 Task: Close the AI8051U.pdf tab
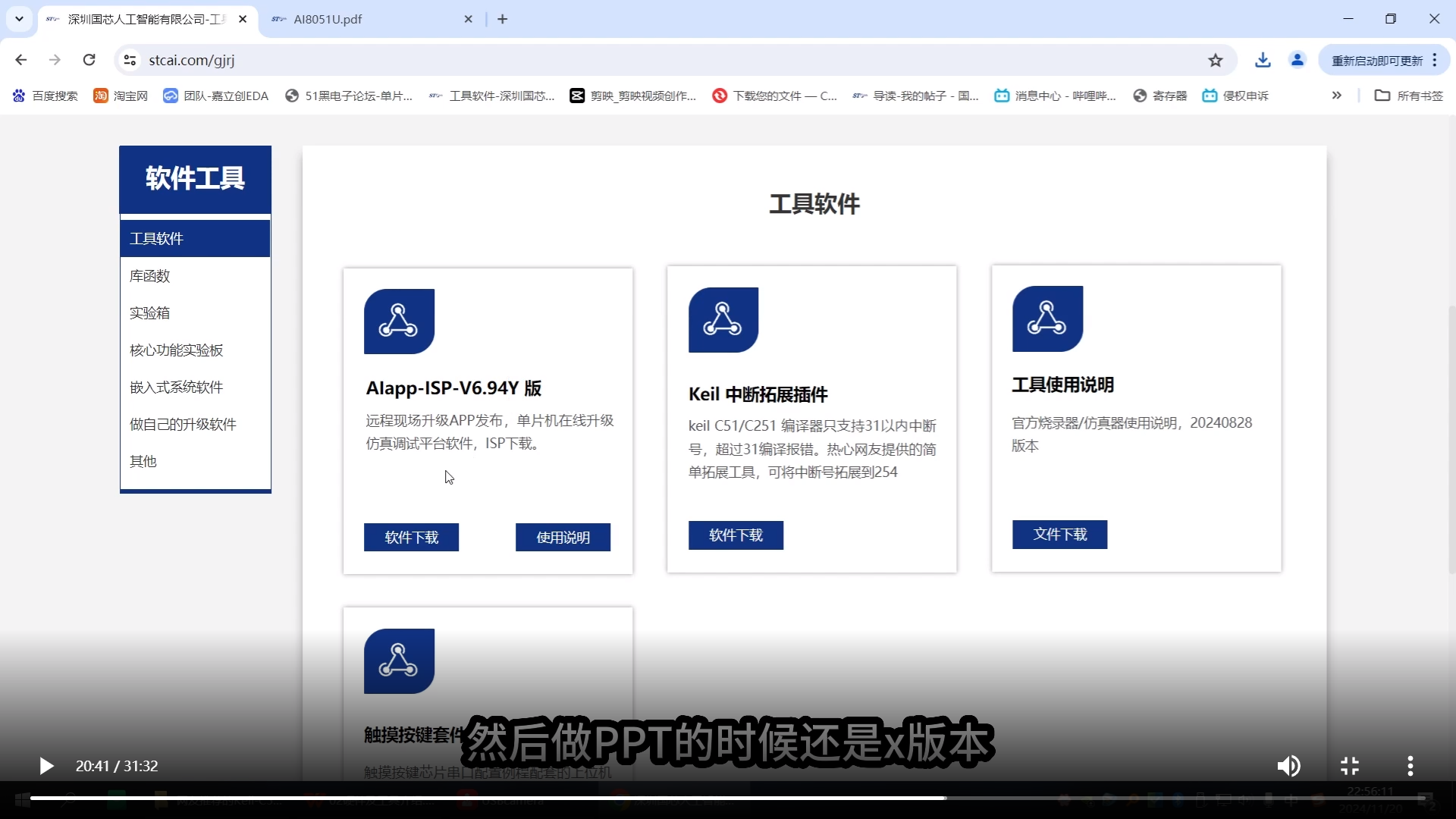pos(469,19)
